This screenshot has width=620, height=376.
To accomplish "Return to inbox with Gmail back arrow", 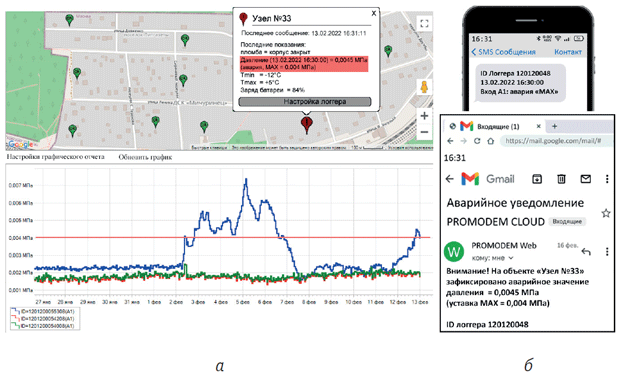I will (x=450, y=179).
